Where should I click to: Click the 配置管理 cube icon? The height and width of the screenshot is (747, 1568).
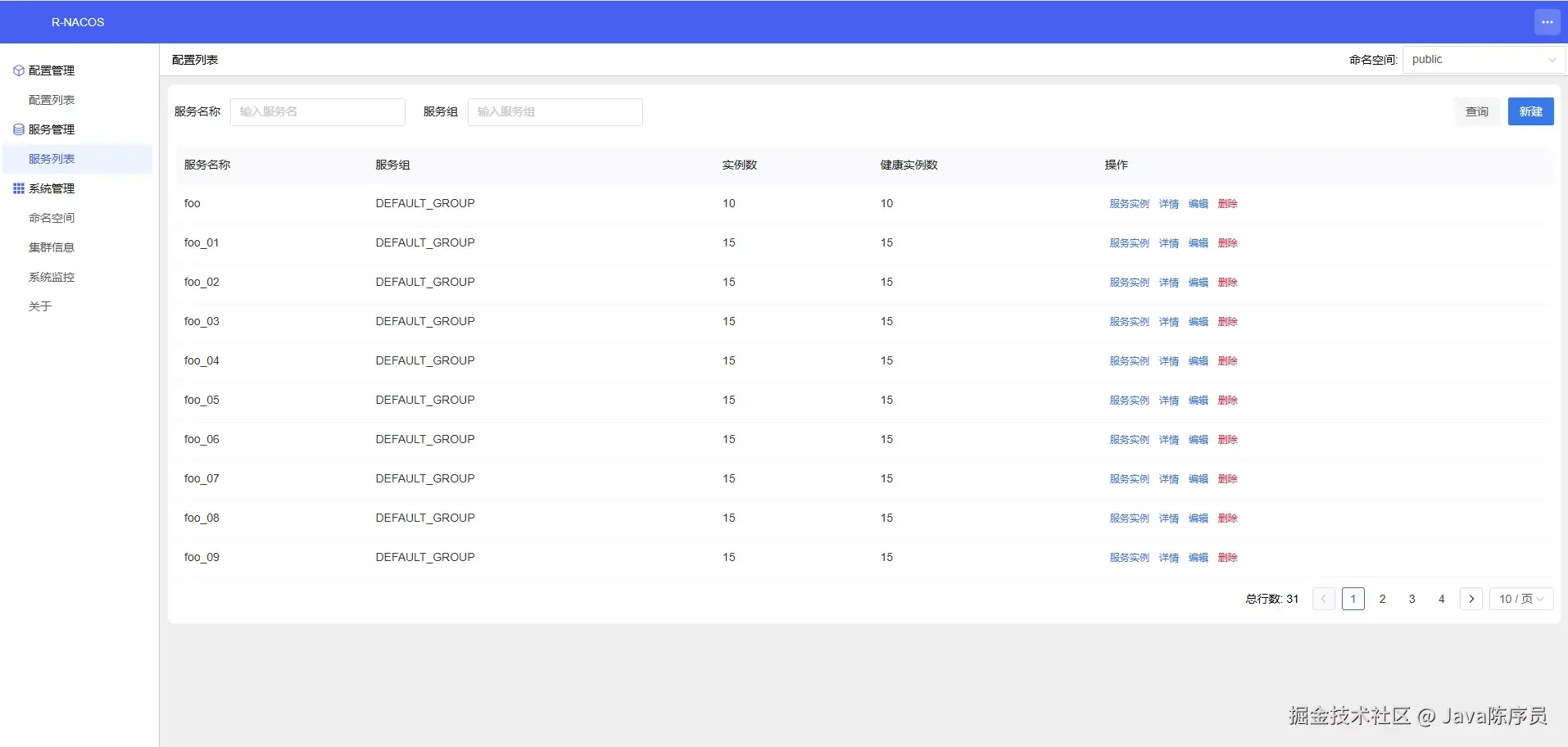click(19, 70)
